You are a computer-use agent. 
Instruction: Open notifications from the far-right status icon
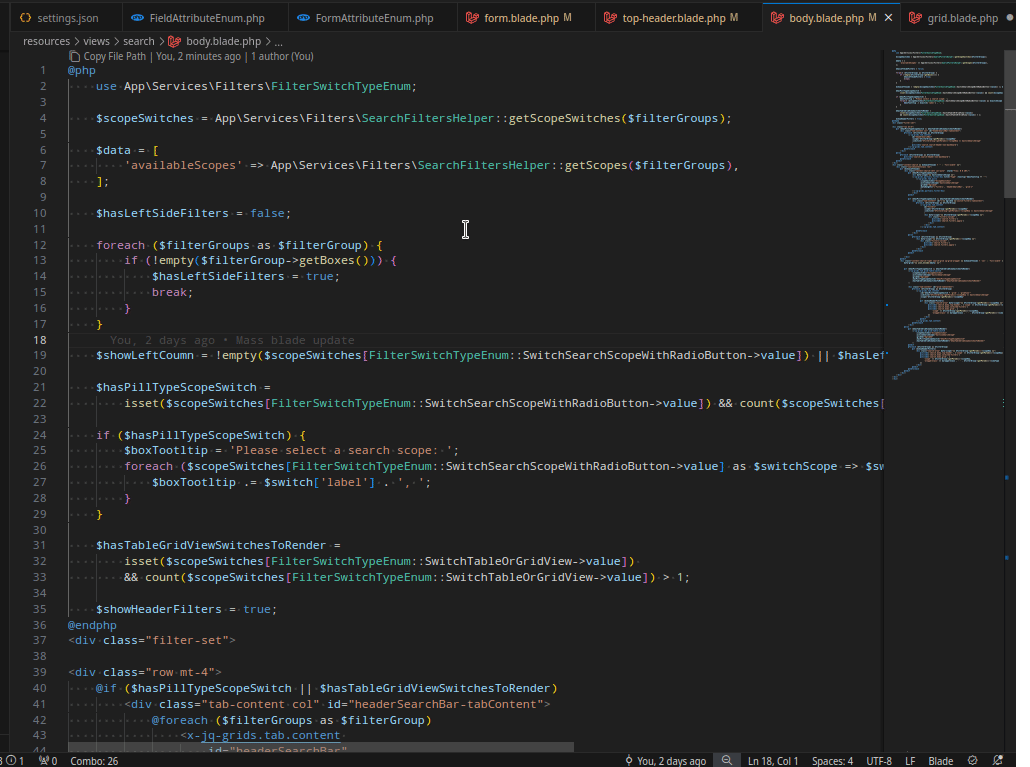tap(1001, 761)
